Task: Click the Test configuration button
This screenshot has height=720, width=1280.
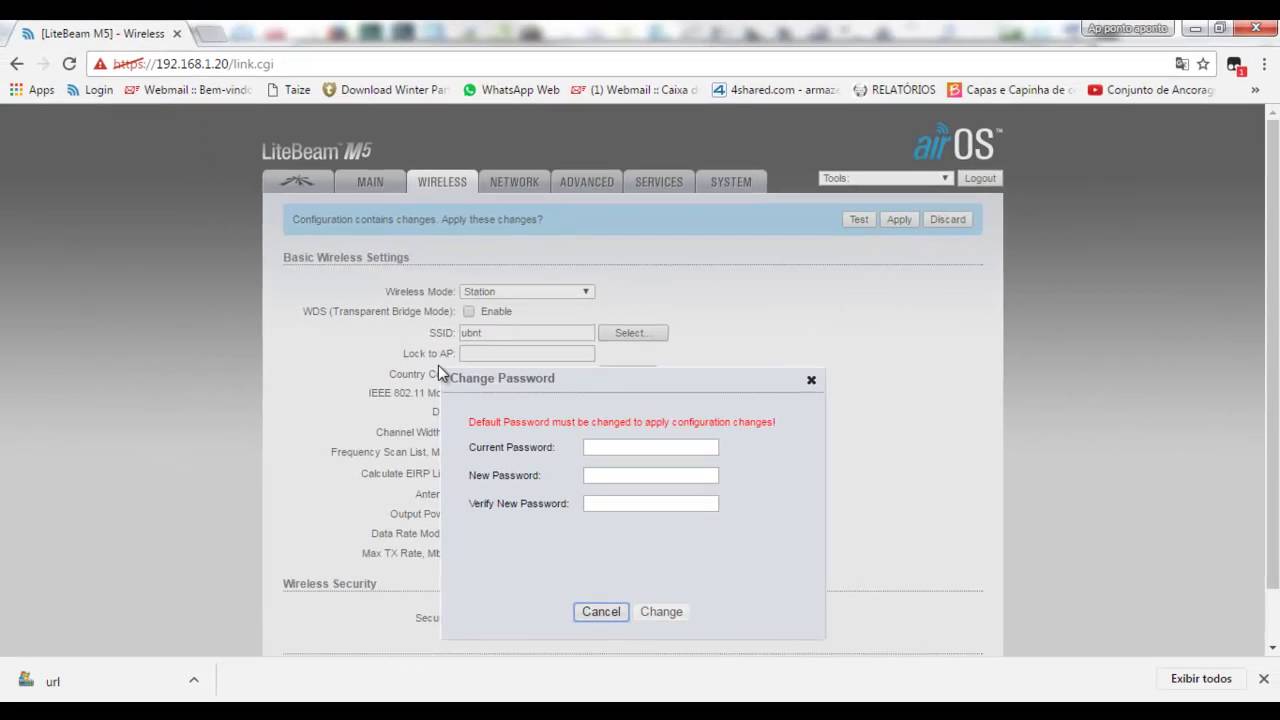Action: 858,219
